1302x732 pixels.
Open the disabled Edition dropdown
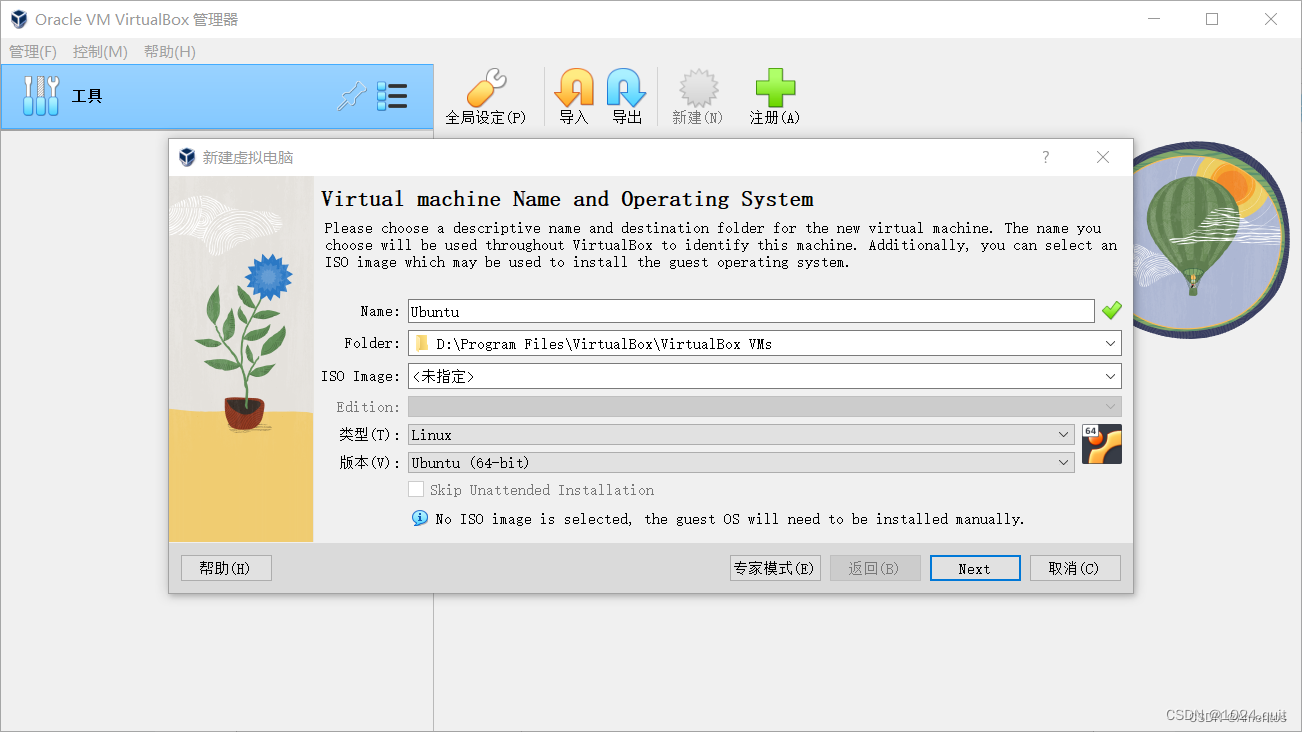point(765,406)
